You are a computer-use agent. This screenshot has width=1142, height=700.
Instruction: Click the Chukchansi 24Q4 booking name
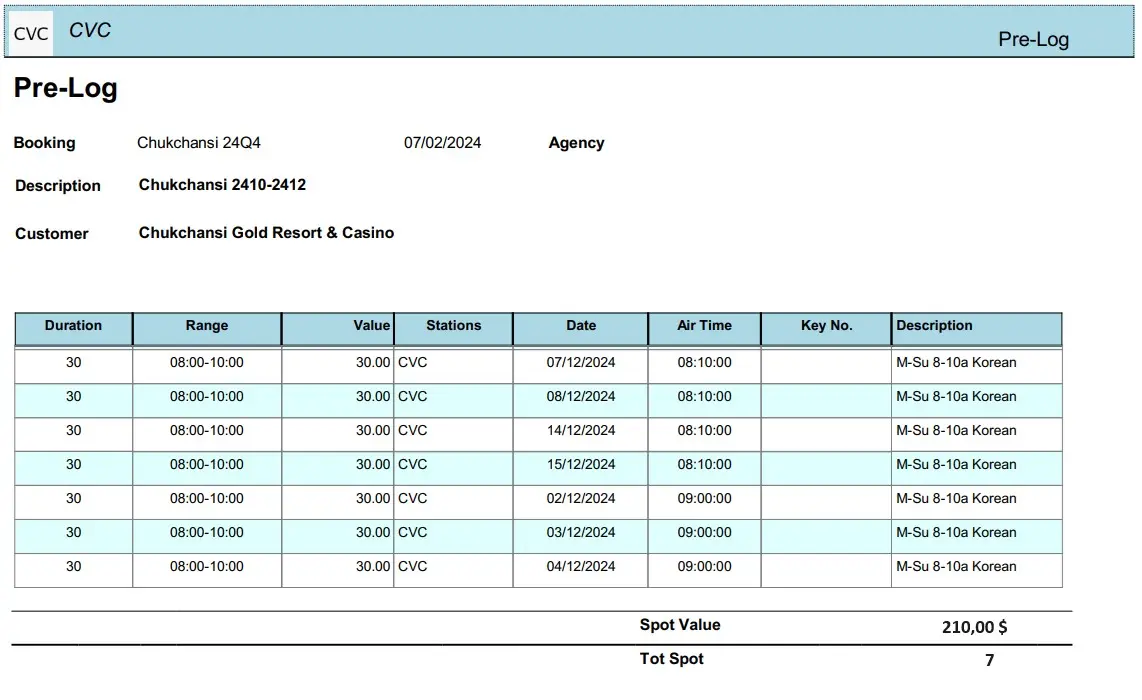pos(198,143)
